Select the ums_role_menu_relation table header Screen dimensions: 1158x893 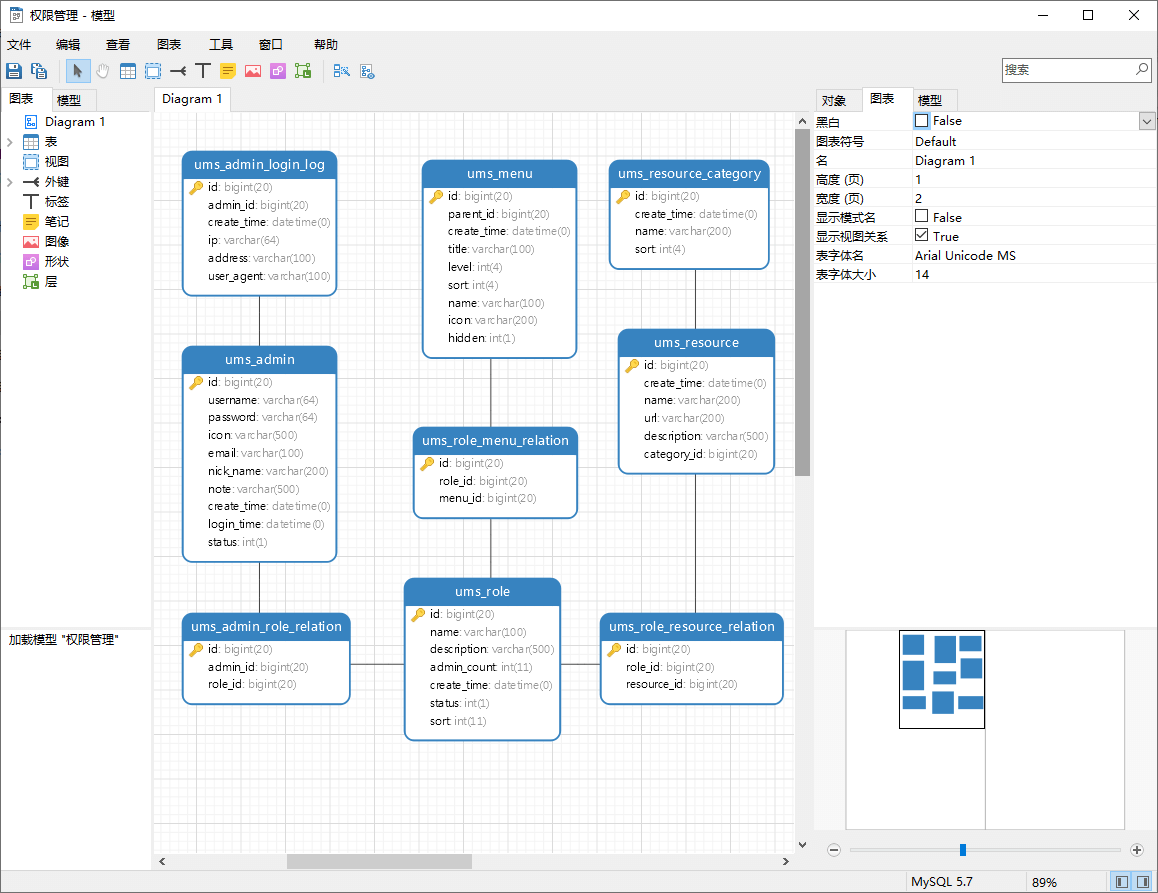point(495,441)
